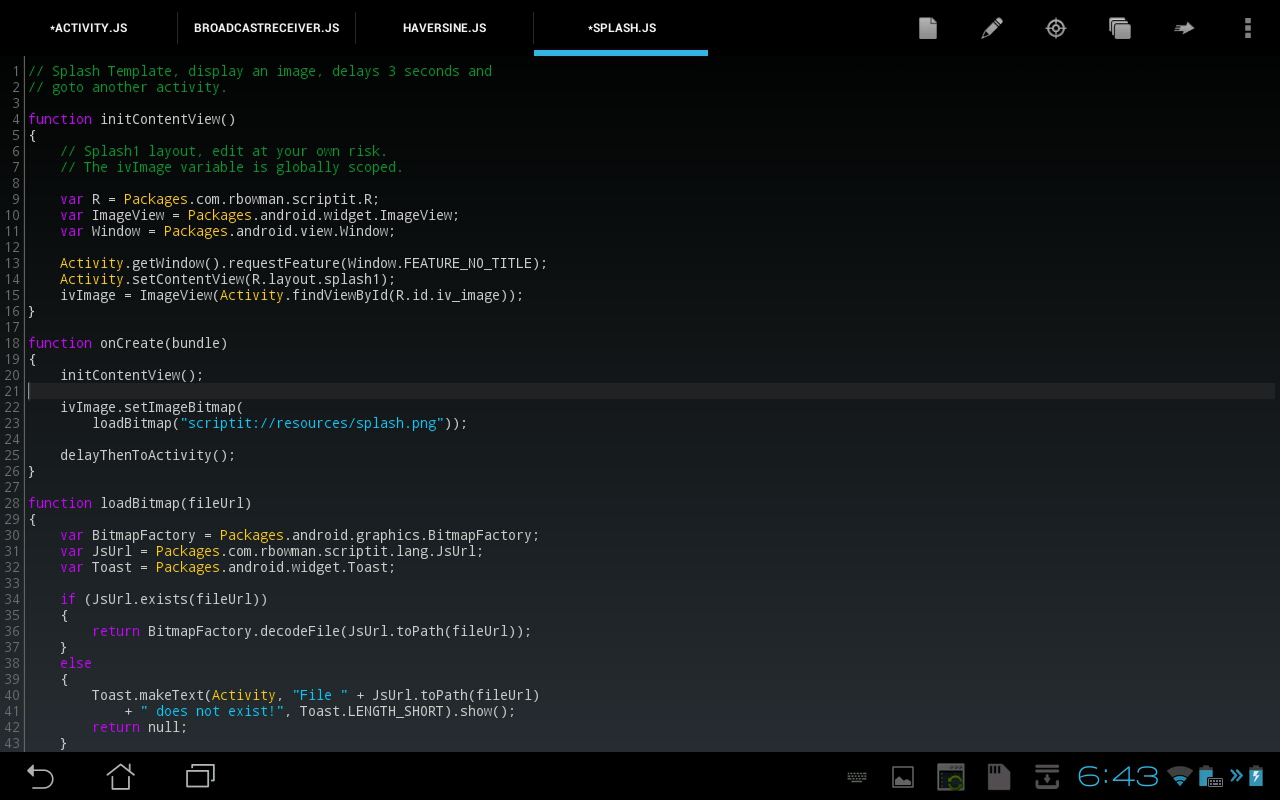This screenshot has height=800, width=1280.
Task: Open the download notification icon
Action: point(1046,777)
